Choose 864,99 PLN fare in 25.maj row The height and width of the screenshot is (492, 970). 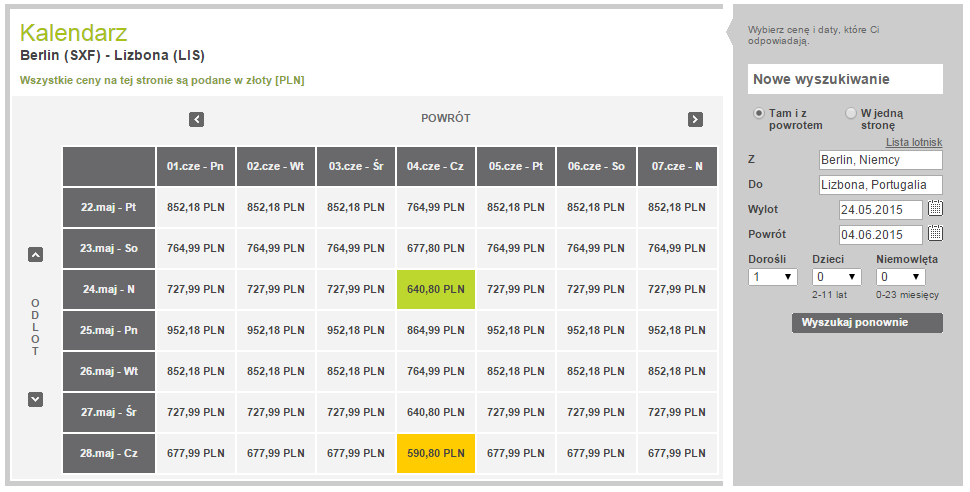(x=436, y=330)
